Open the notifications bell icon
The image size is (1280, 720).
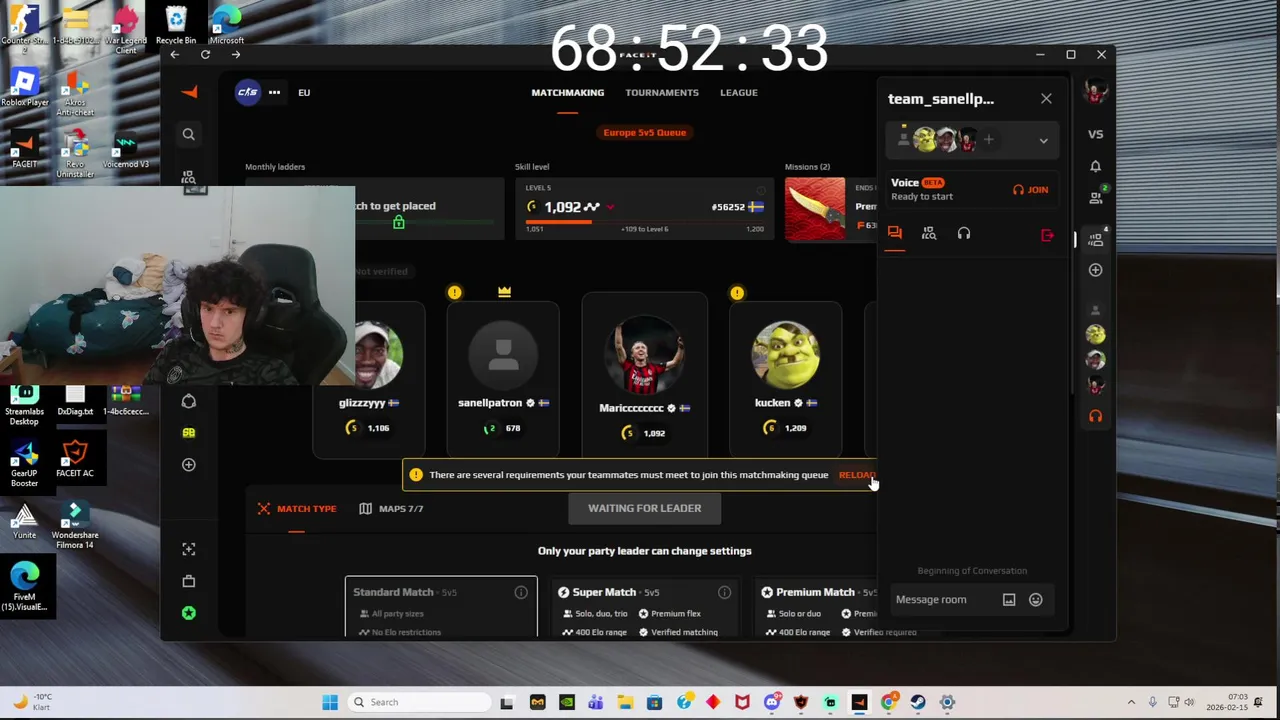(x=1095, y=167)
